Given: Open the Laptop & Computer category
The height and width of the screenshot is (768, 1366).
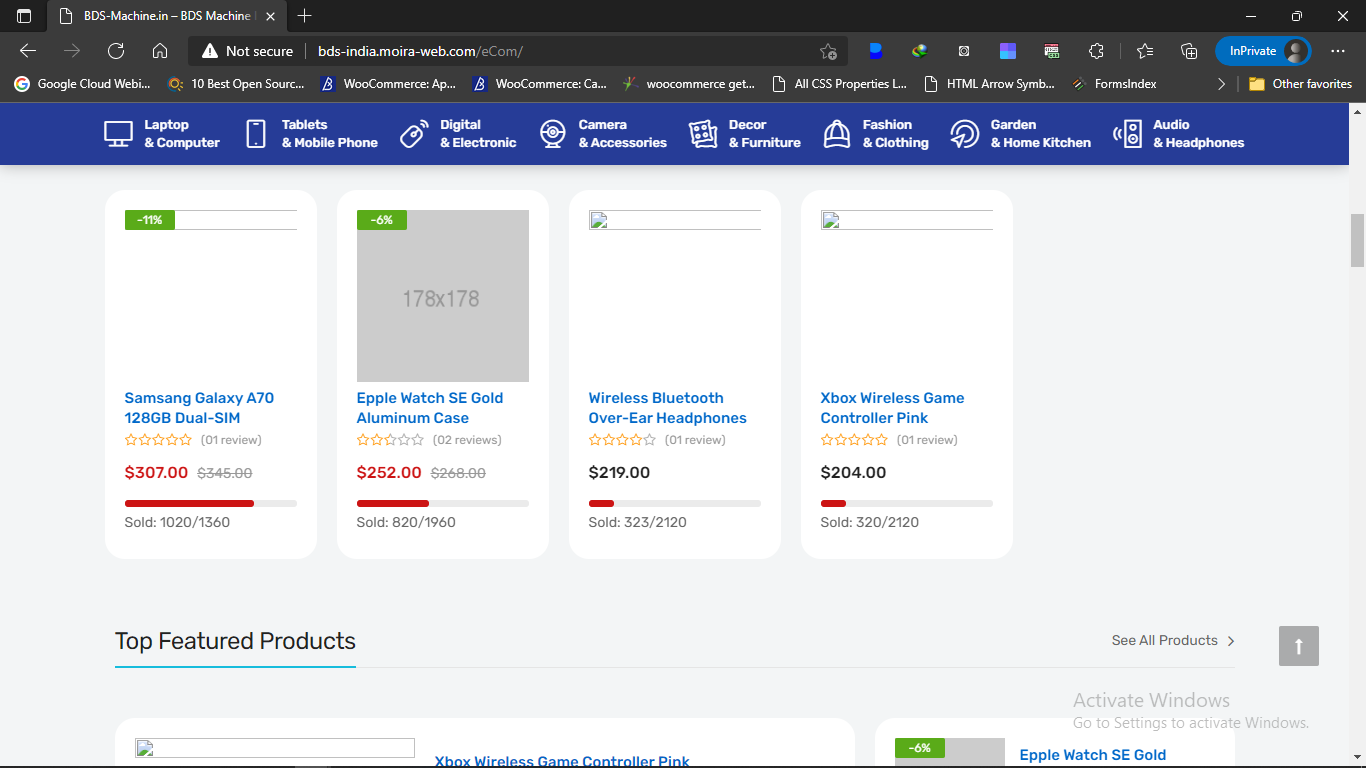Looking at the screenshot, I should [x=162, y=134].
